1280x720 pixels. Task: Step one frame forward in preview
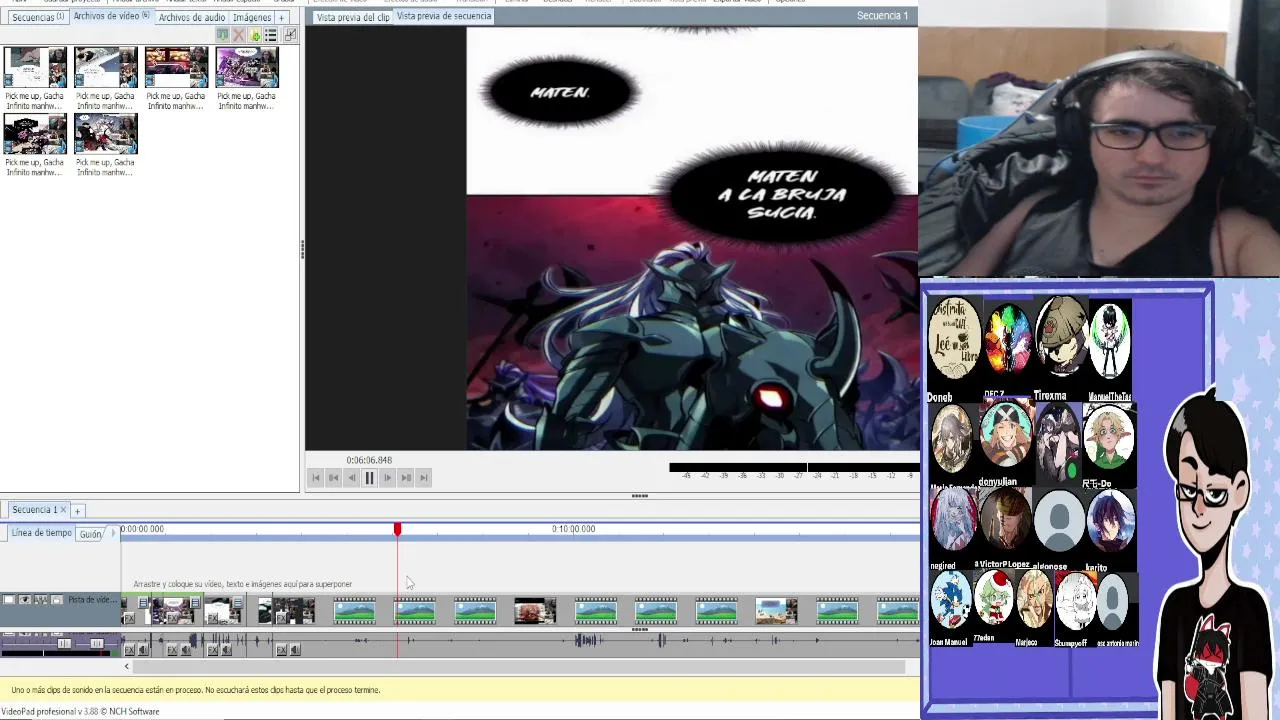[387, 478]
